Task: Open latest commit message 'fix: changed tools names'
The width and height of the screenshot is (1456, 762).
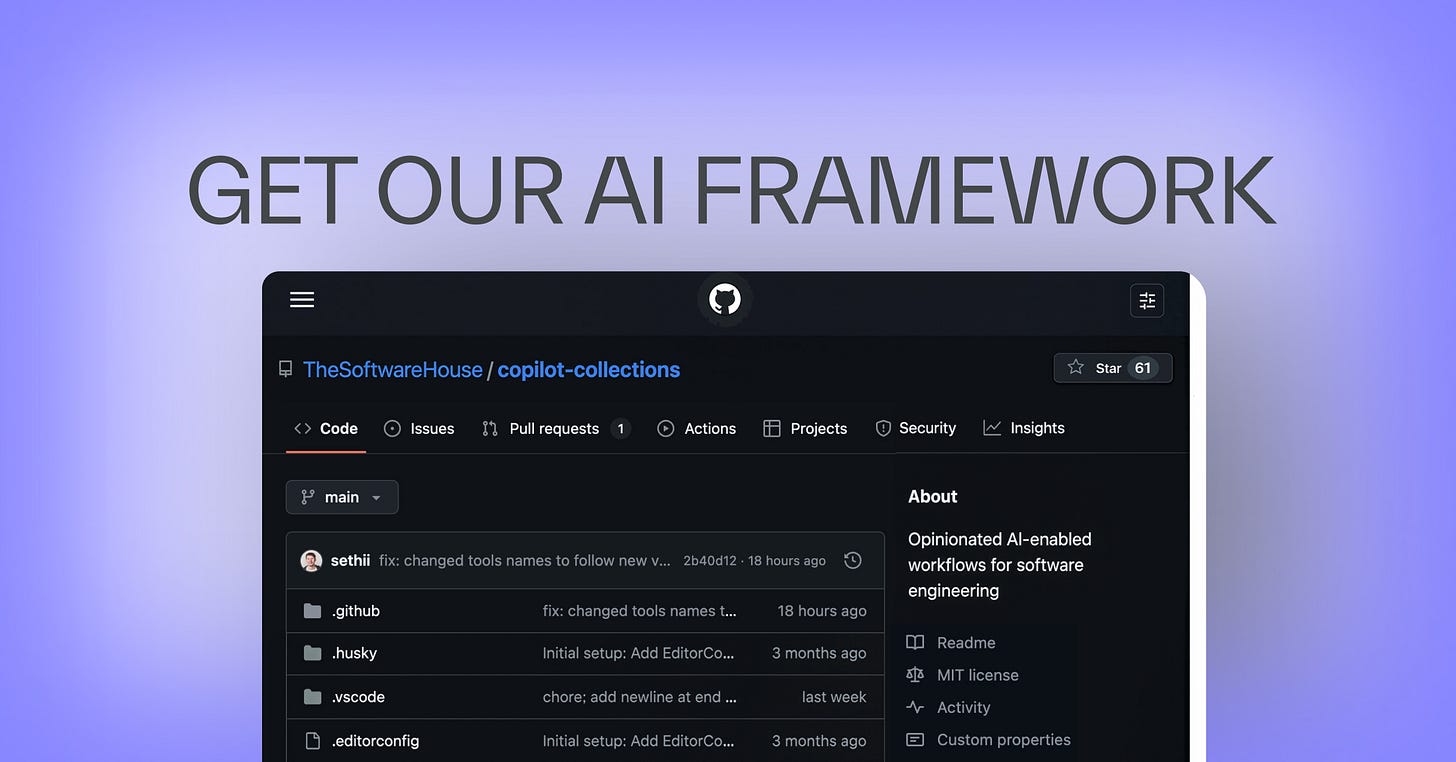Action: pos(525,560)
